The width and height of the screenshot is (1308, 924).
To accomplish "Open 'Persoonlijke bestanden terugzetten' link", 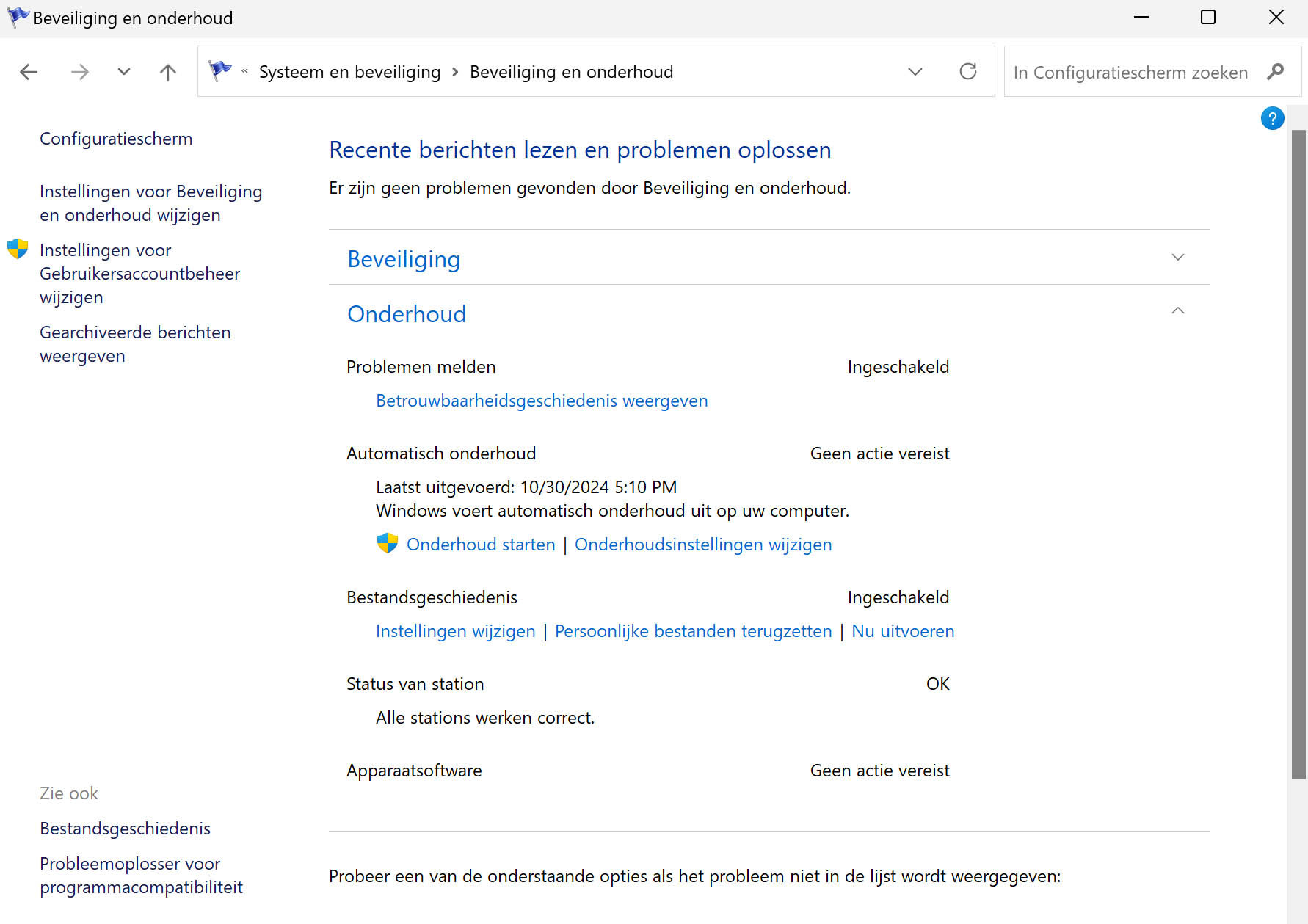I will (x=694, y=631).
